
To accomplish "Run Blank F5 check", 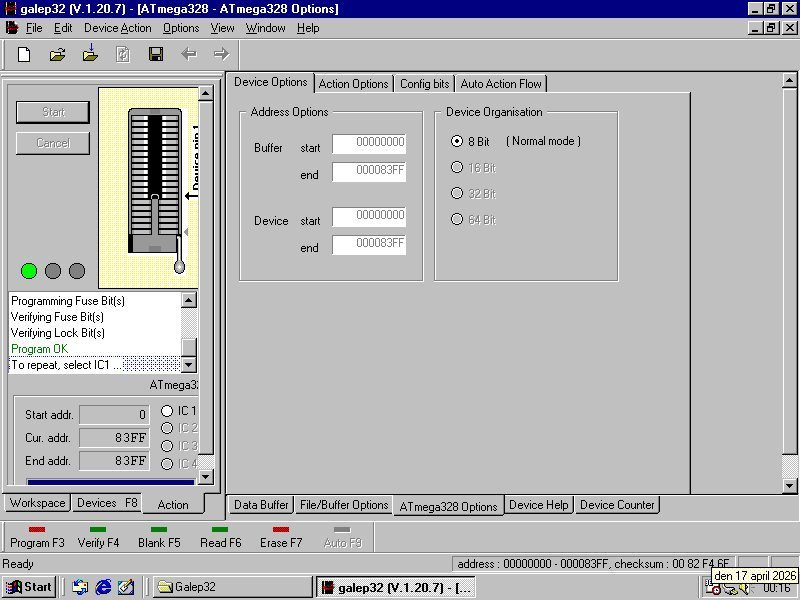I will coord(159,537).
